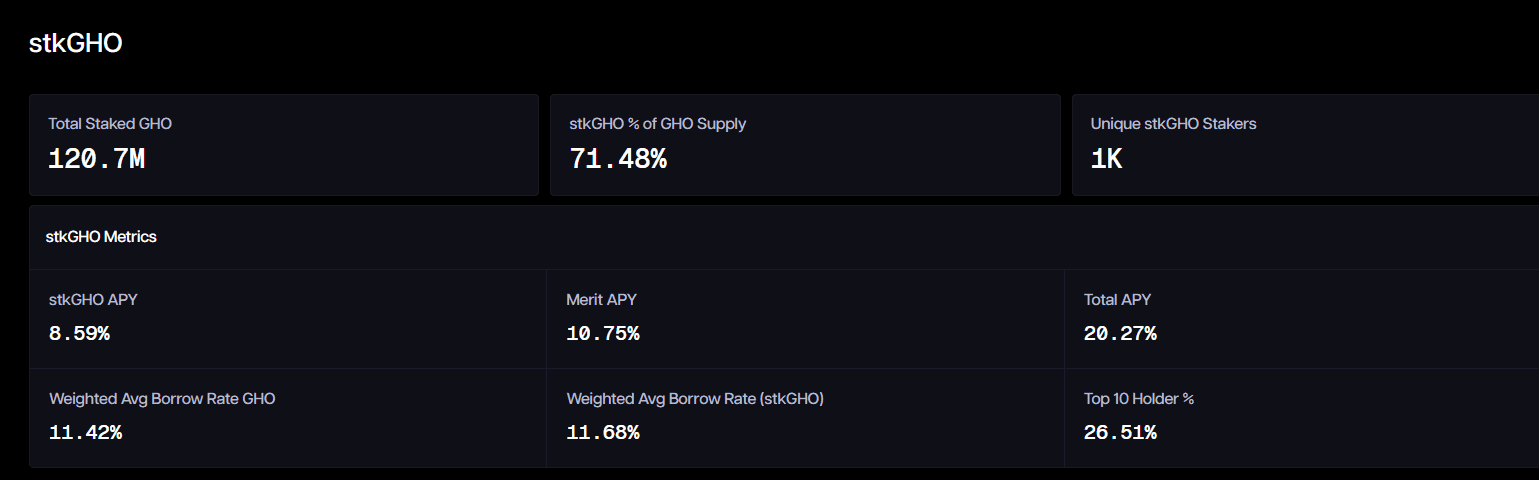
Task: Click the 11.68% stkGHO borrow rate value
Action: 602,433
